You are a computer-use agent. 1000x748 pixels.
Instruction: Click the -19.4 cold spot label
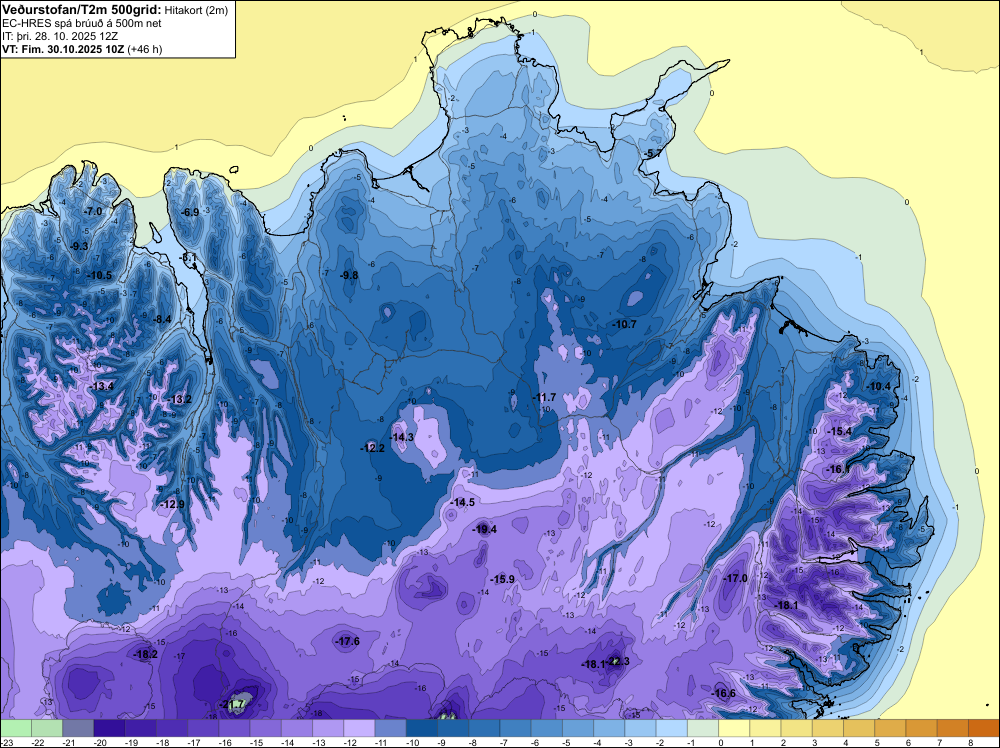coord(484,529)
